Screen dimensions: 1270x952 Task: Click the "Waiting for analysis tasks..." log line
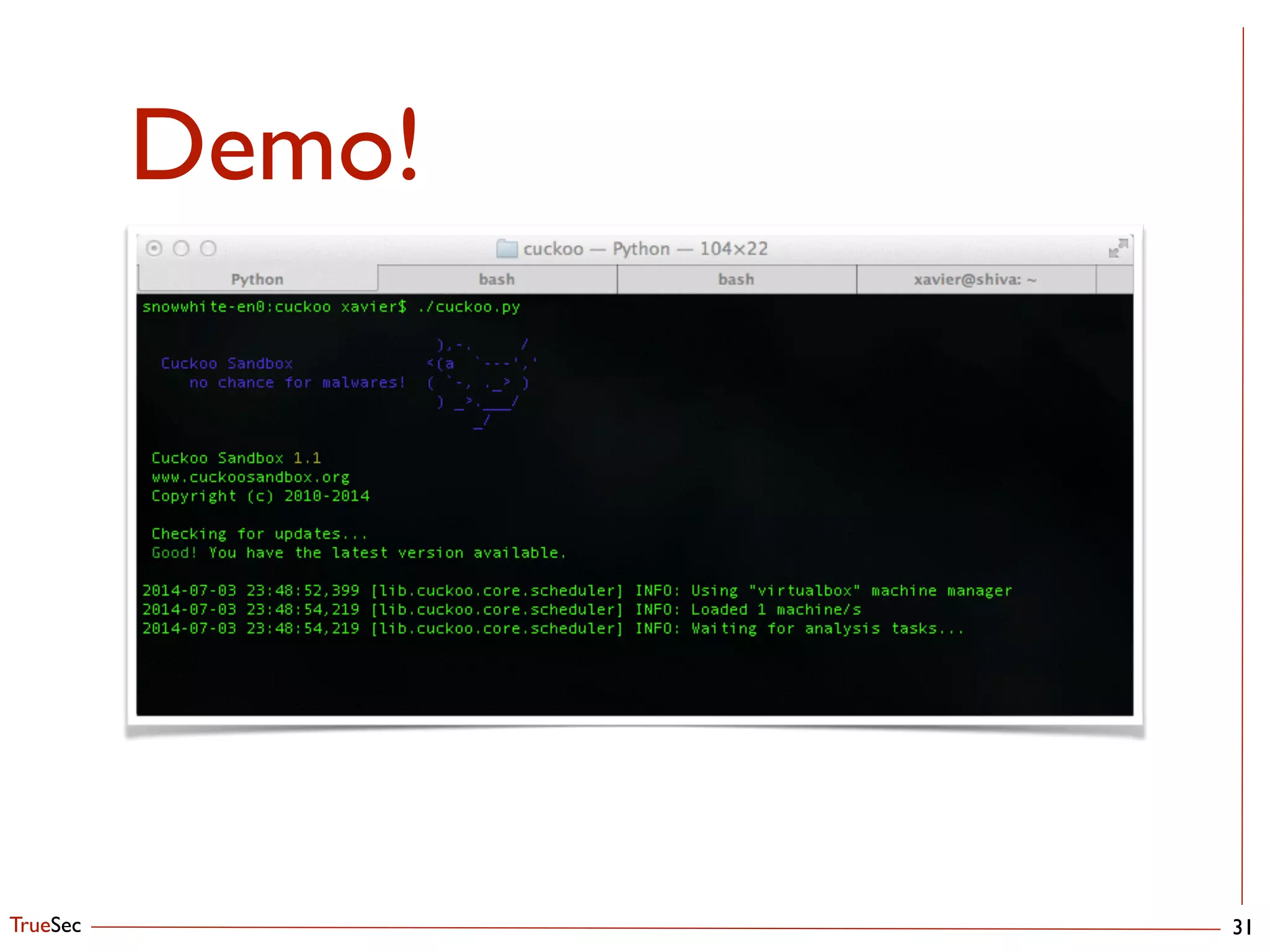point(828,628)
